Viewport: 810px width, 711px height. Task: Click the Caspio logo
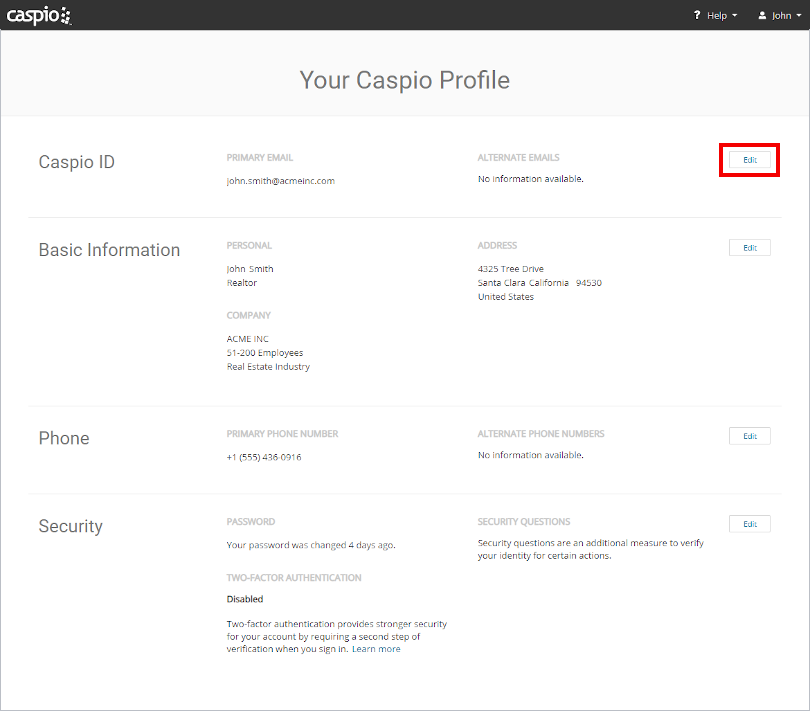coord(39,15)
